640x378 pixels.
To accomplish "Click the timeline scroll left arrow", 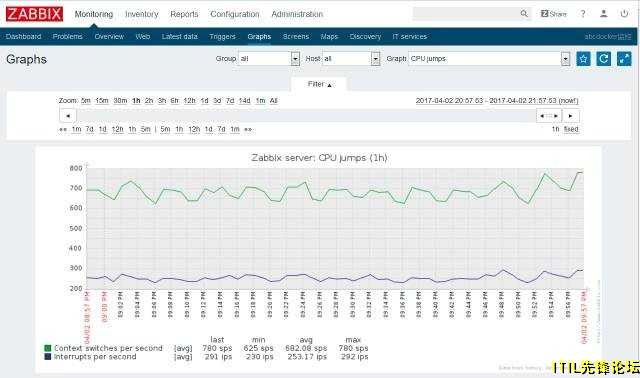I will pos(68,116).
